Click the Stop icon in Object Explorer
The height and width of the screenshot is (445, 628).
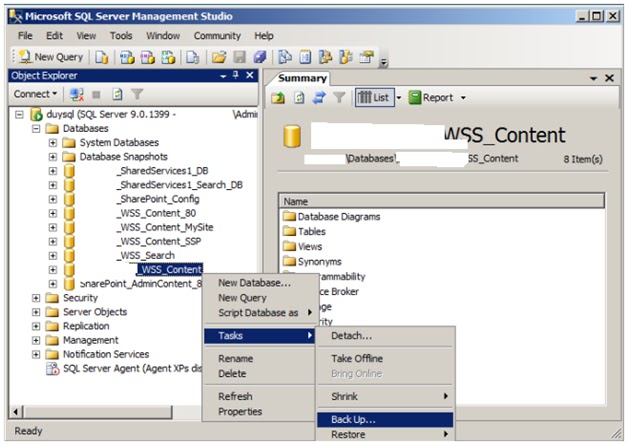click(96, 95)
